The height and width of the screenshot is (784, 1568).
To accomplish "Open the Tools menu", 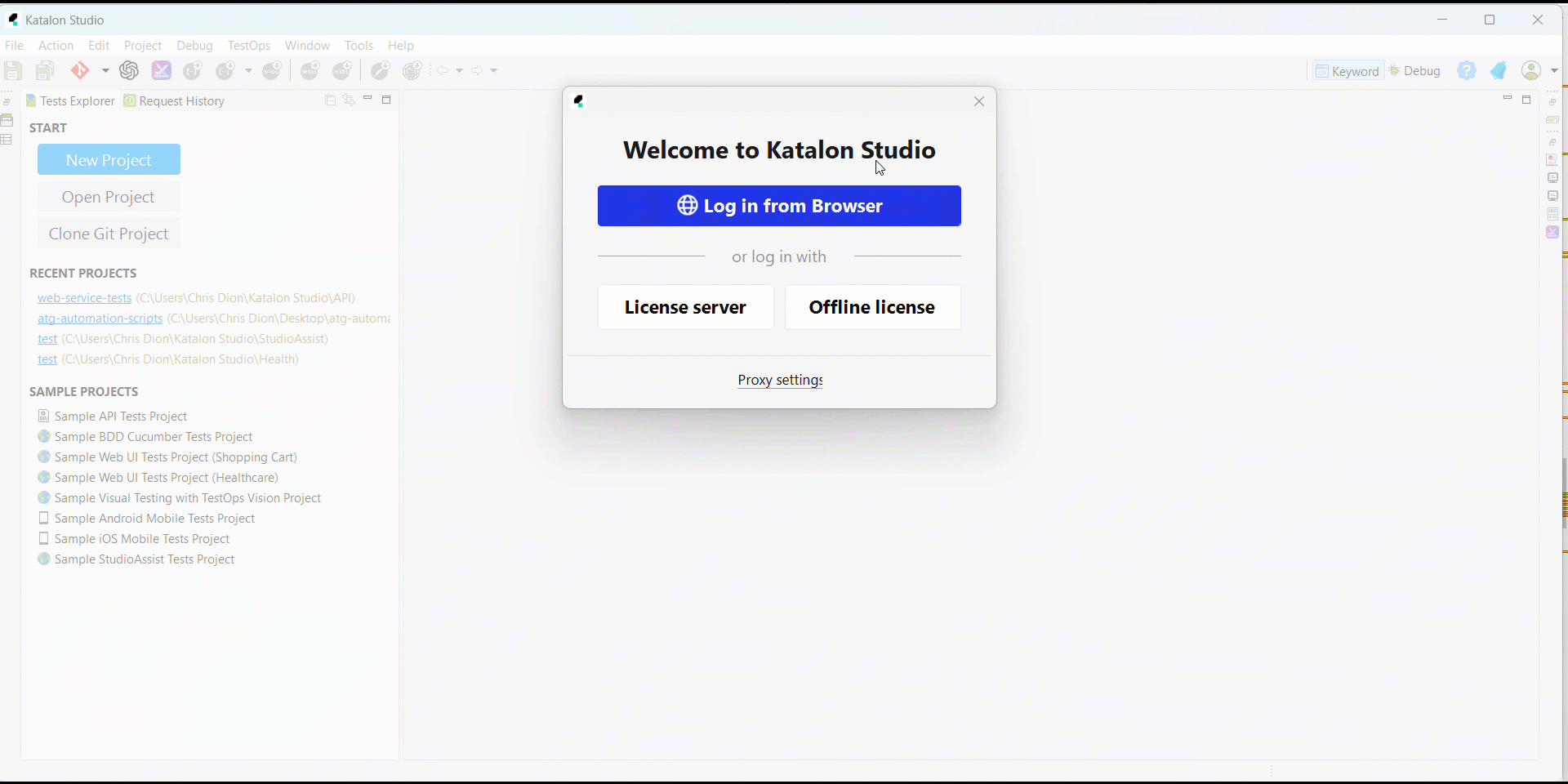I will tap(359, 45).
